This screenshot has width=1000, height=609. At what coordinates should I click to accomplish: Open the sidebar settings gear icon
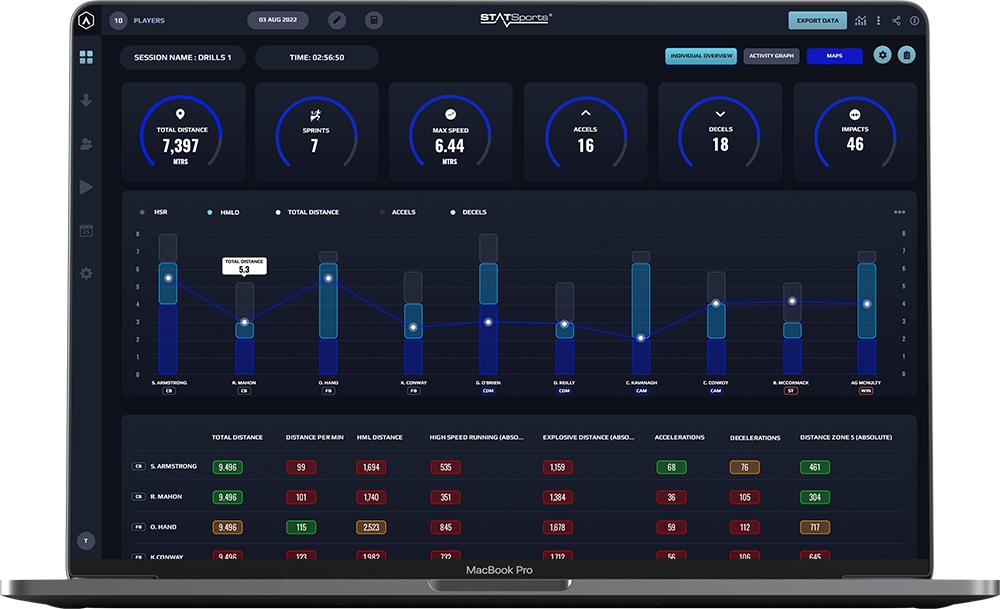[87, 273]
